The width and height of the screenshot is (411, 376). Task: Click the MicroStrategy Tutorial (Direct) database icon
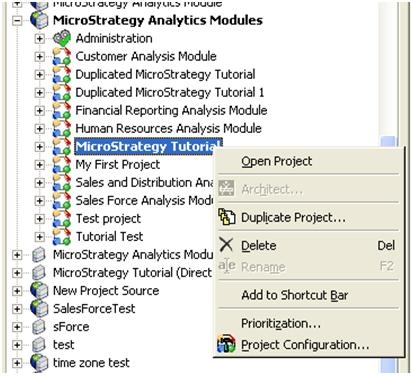coord(39,272)
